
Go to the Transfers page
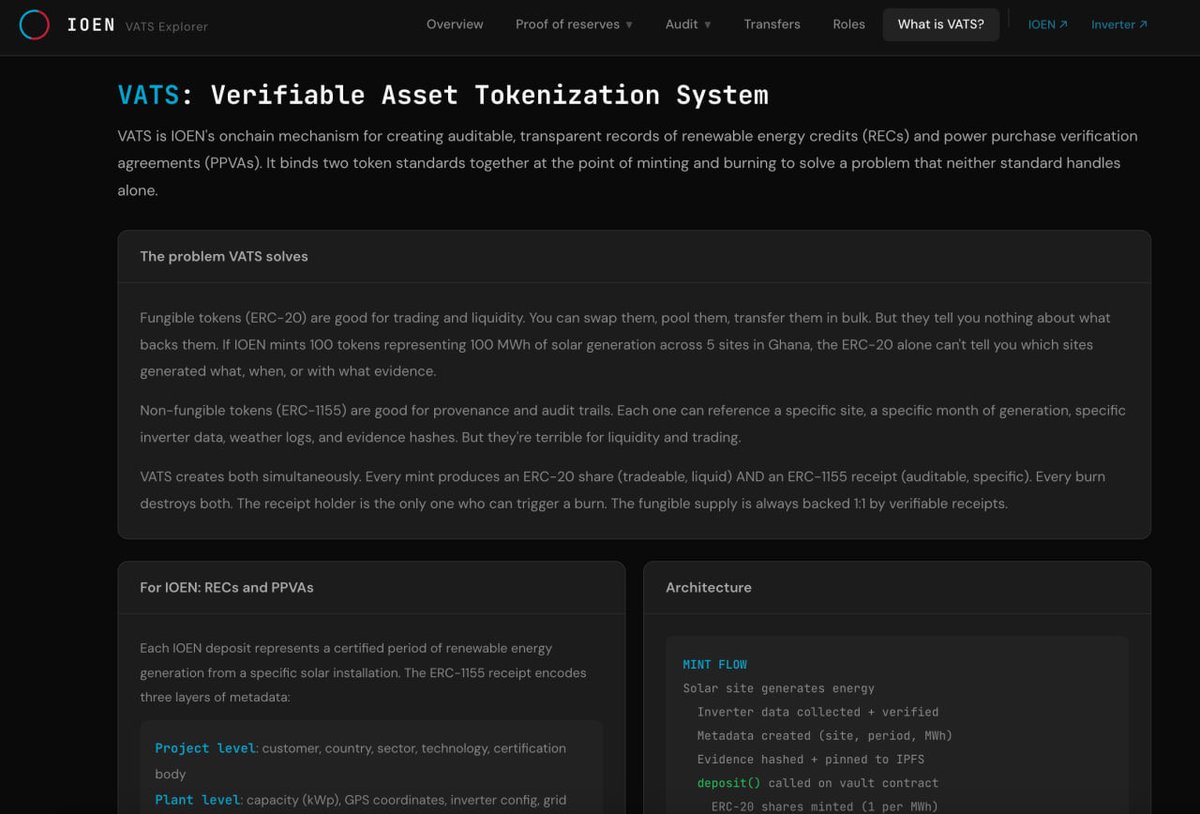(x=772, y=24)
